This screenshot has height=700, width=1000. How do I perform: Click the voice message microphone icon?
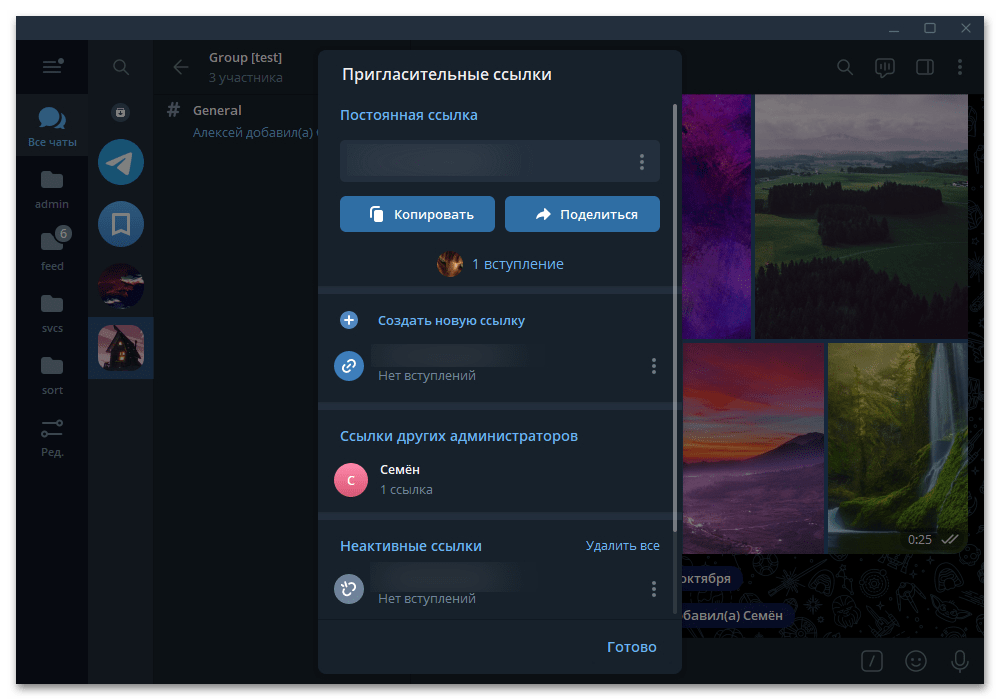tap(960, 661)
